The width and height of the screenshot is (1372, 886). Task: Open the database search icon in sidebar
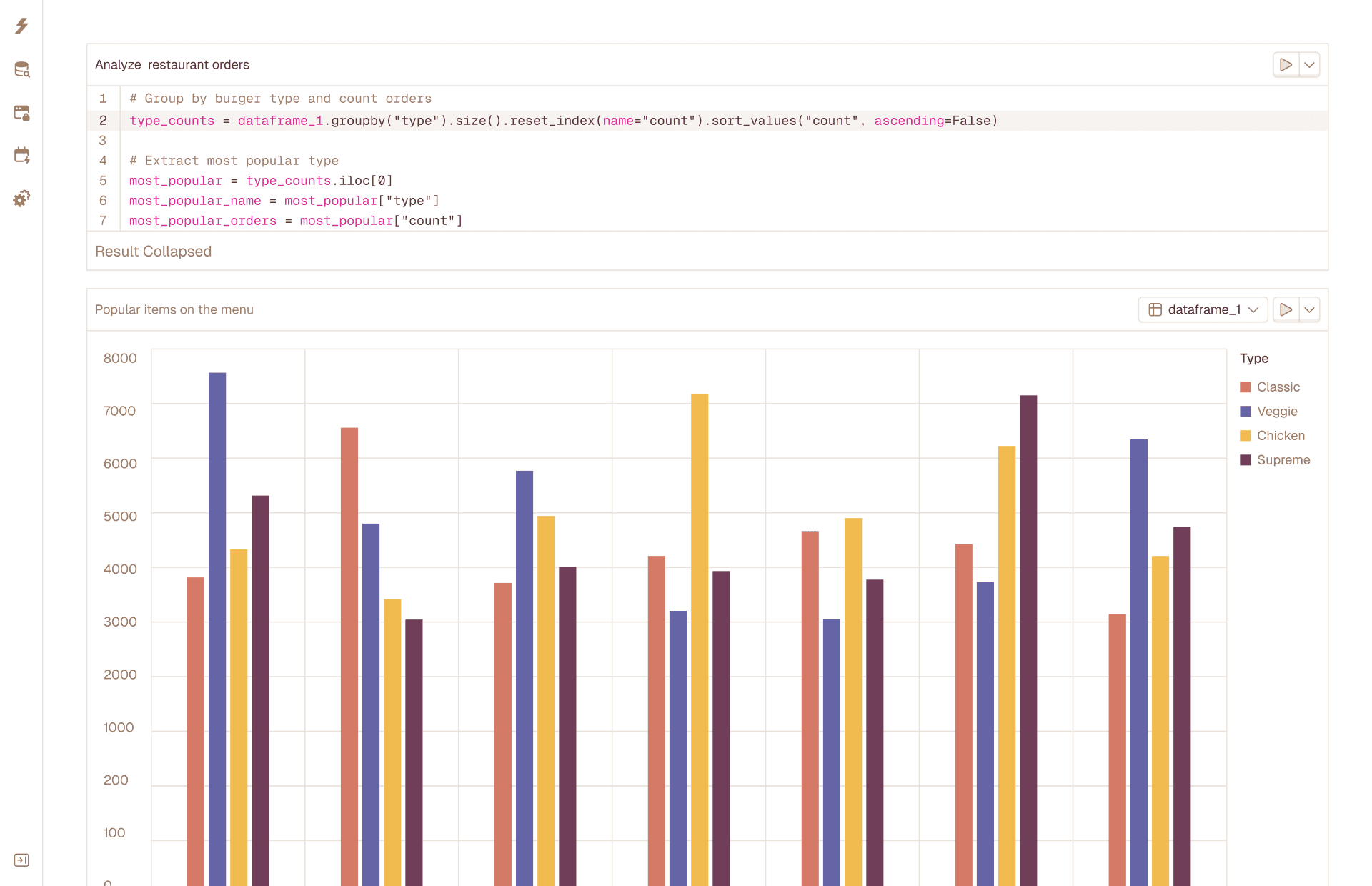(21, 69)
